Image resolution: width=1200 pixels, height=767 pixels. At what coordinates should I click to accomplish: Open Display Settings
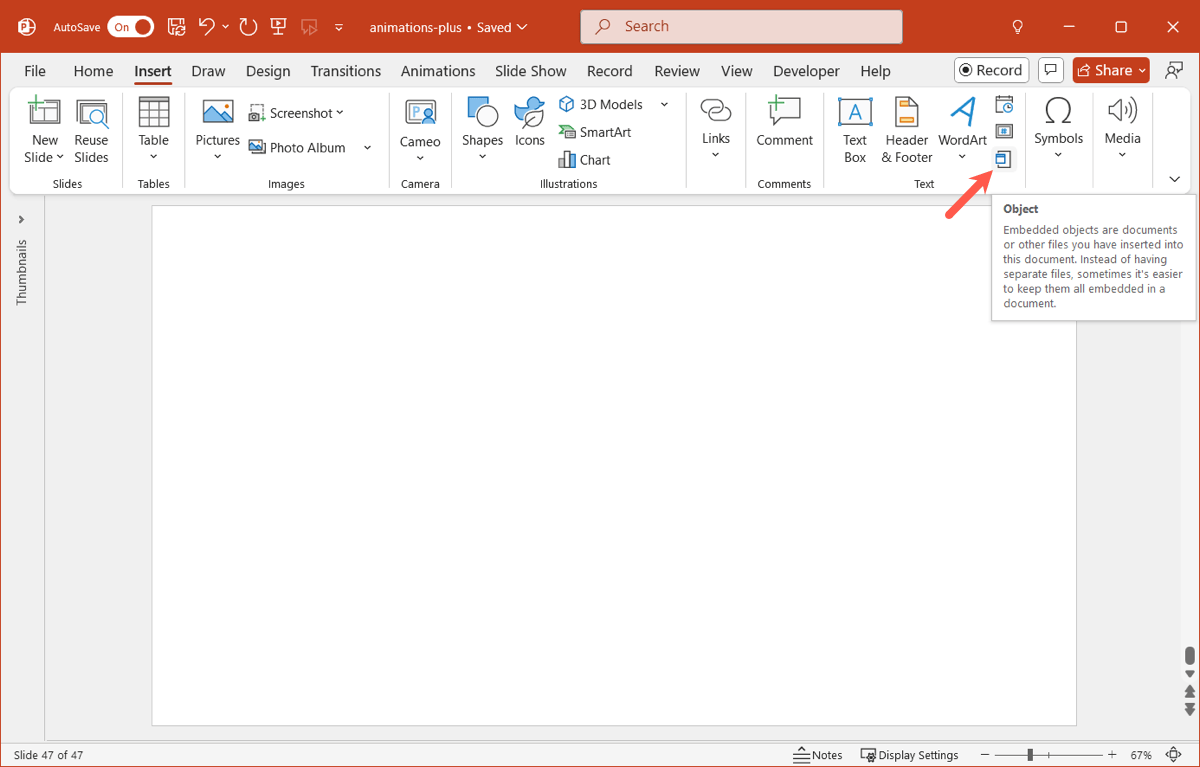(x=910, y=755)
